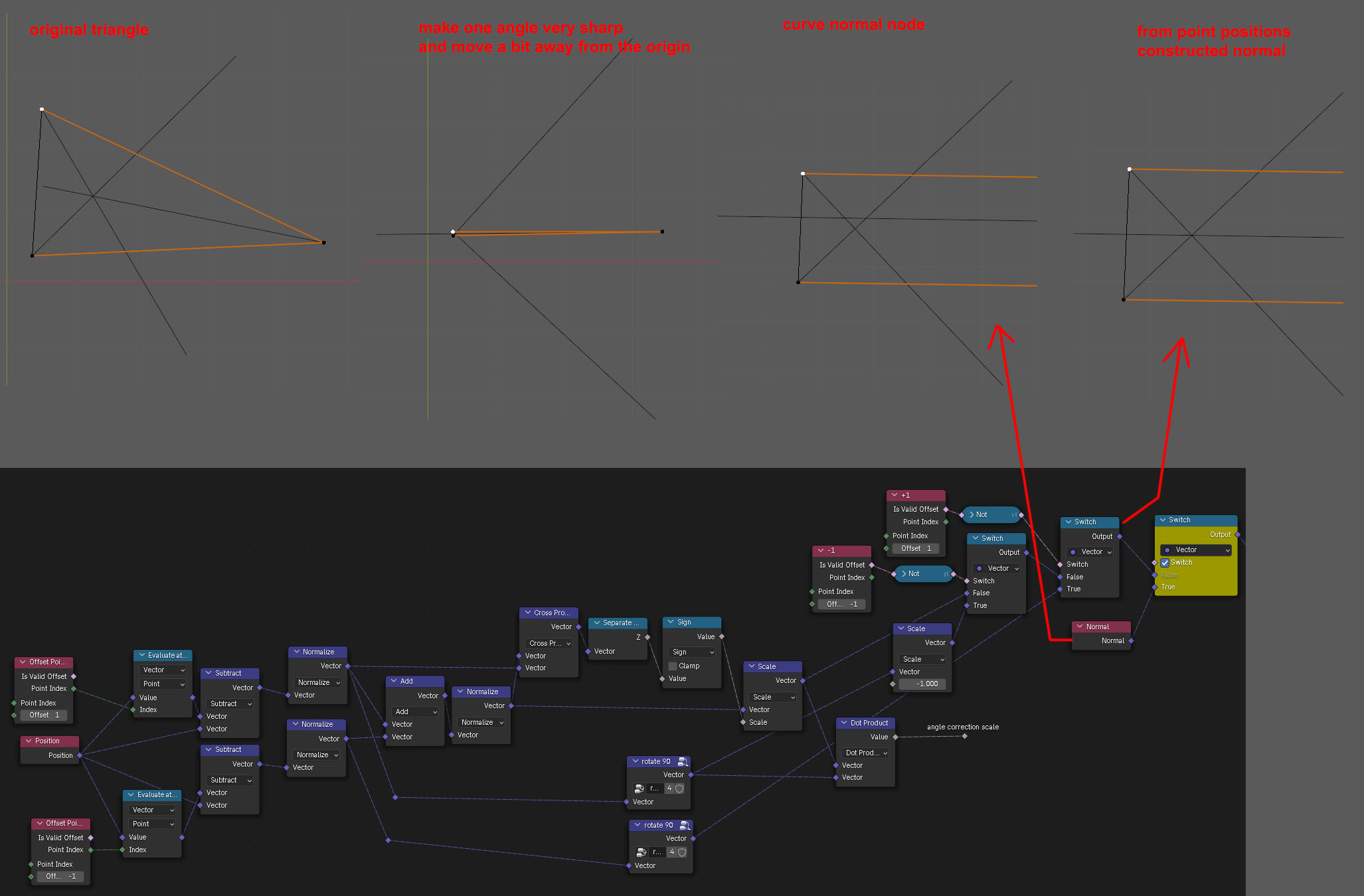The height and width of the screenshot is (896, 1364).
Task: Open the Sign operation dropdown
Action: click(692, 652)
